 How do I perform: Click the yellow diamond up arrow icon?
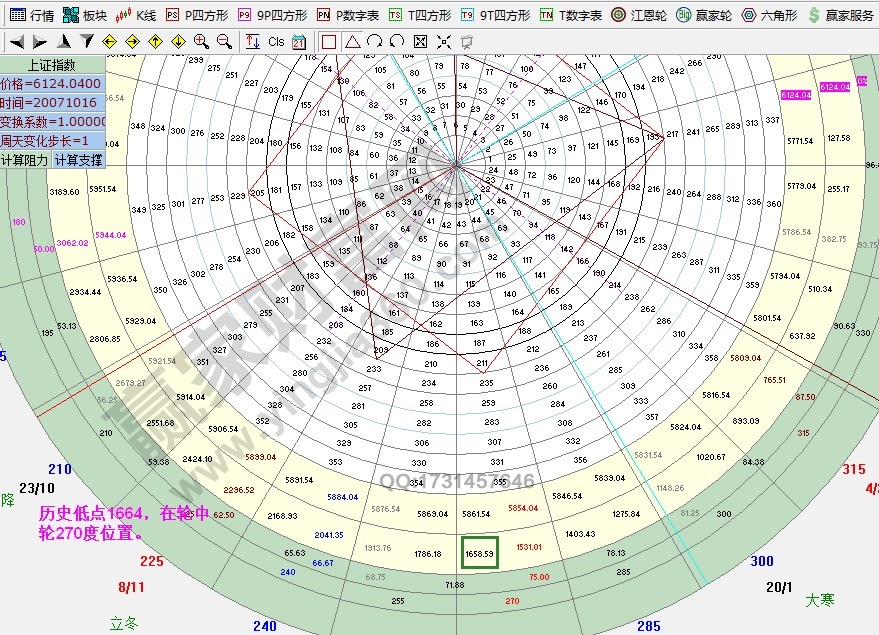coord(155,41)
